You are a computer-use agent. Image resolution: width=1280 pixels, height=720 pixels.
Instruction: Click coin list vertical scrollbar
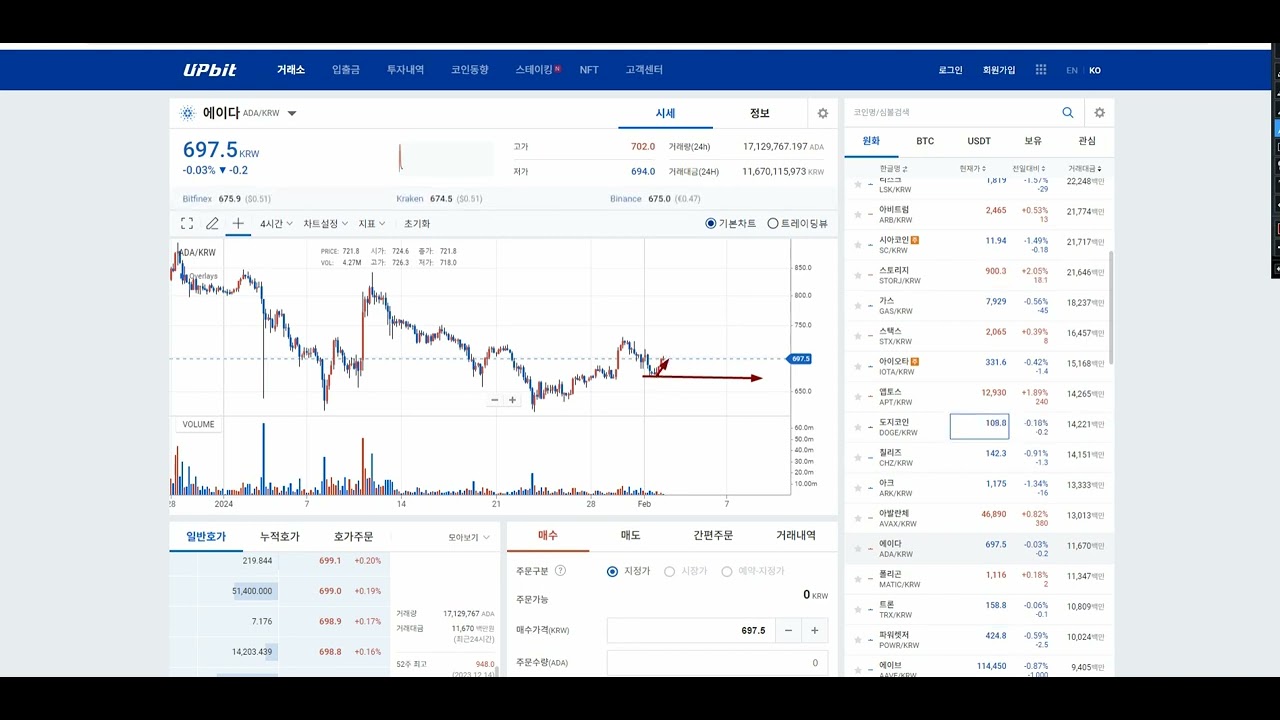[x=1110, y=310]
